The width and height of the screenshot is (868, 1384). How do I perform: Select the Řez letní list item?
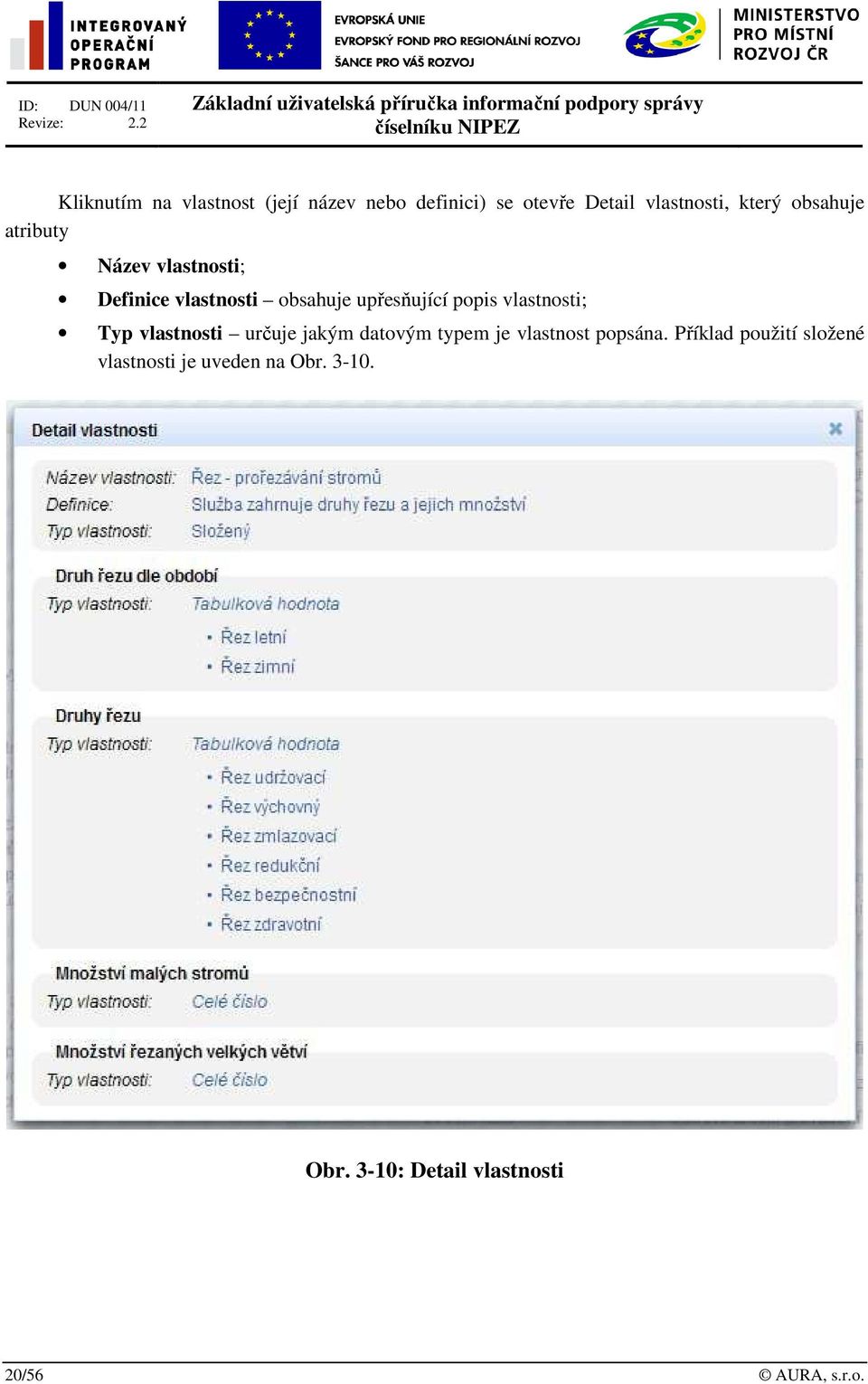pyautogui.click(x=253, y=638)
